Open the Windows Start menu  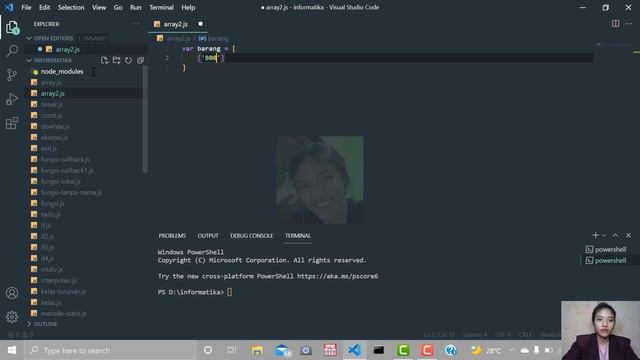tap(12, 350)
